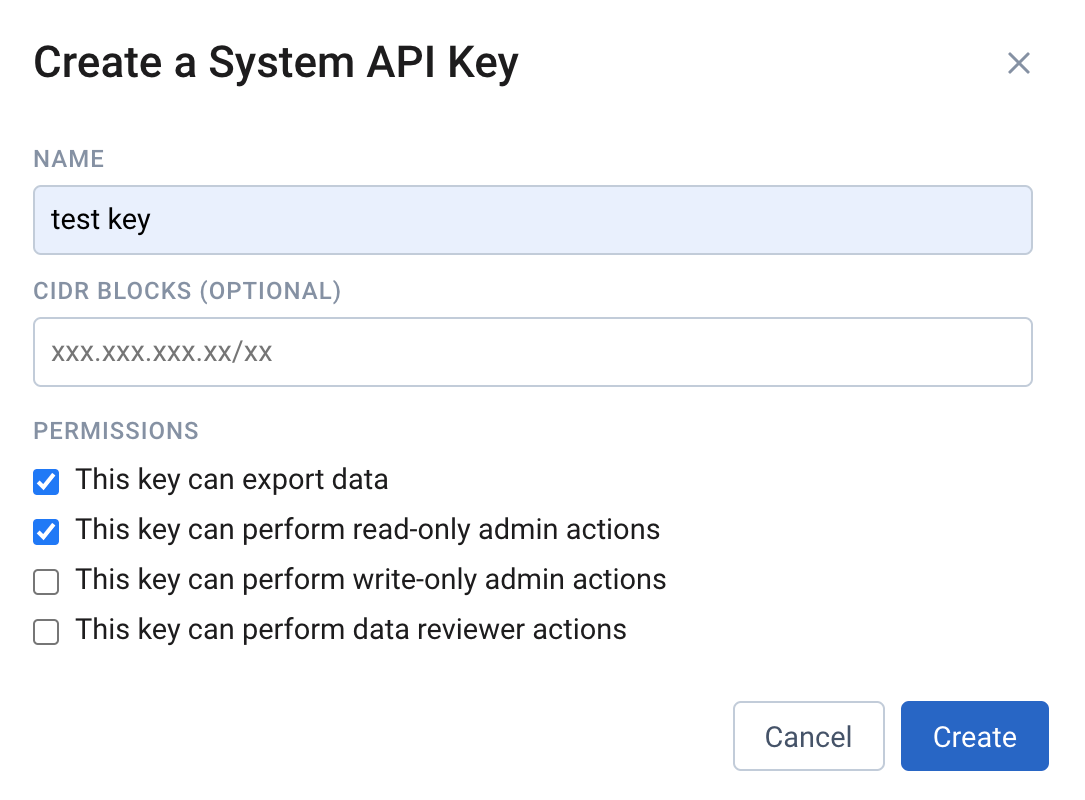Click the CIDR BLOCKS (OPTIONAL) label

187,291
